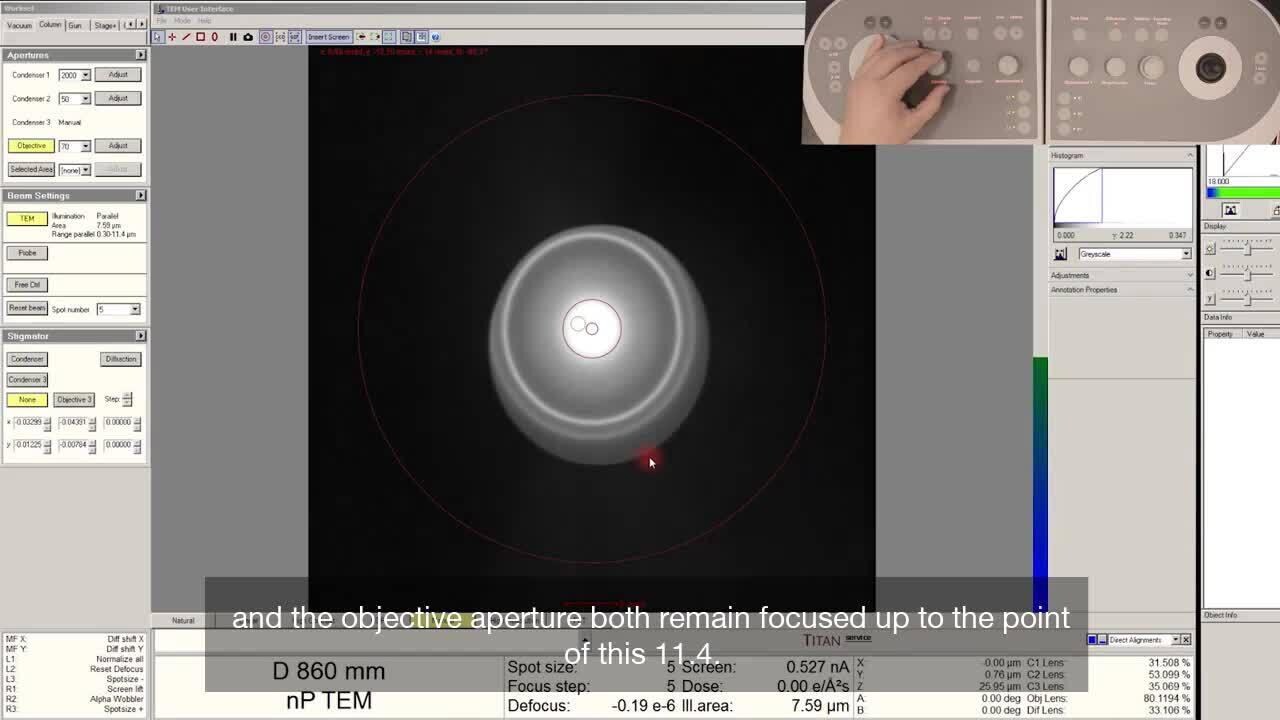Open the Greyscale color map dropdown
Screen dimensions: 1280x720
[1186, 254]
